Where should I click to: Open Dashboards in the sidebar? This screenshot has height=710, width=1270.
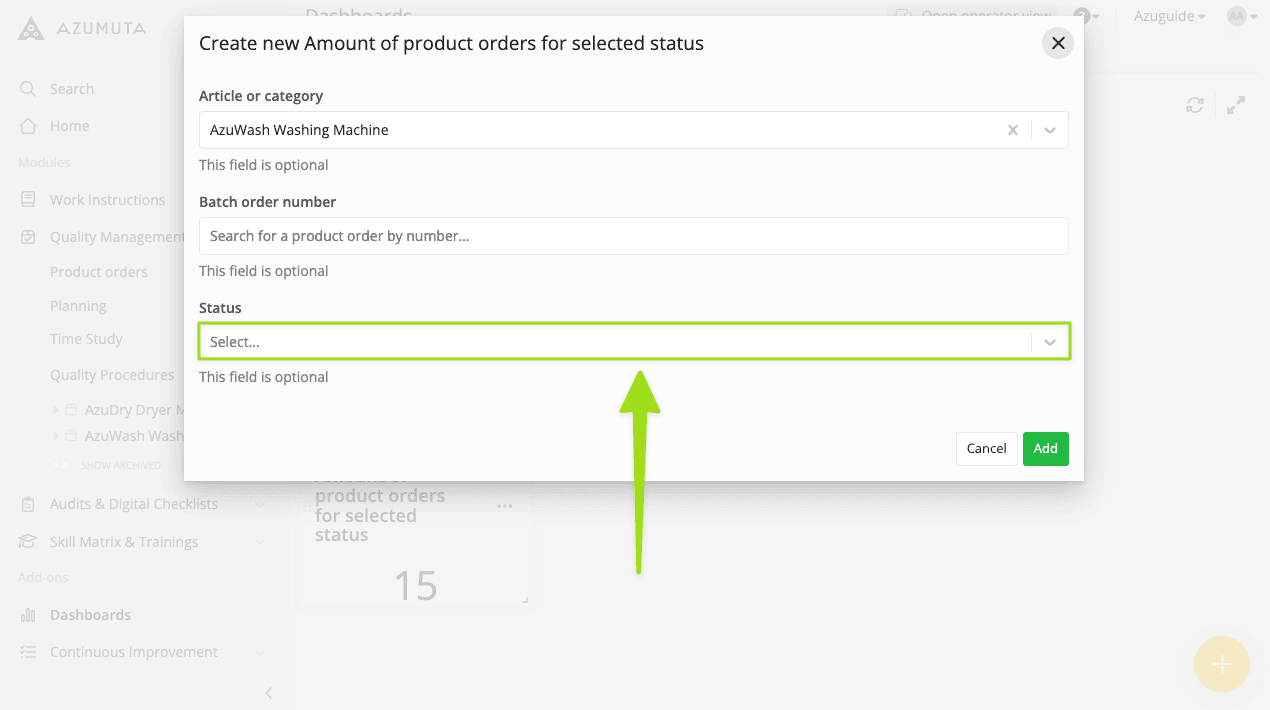[x=90, y=615]
